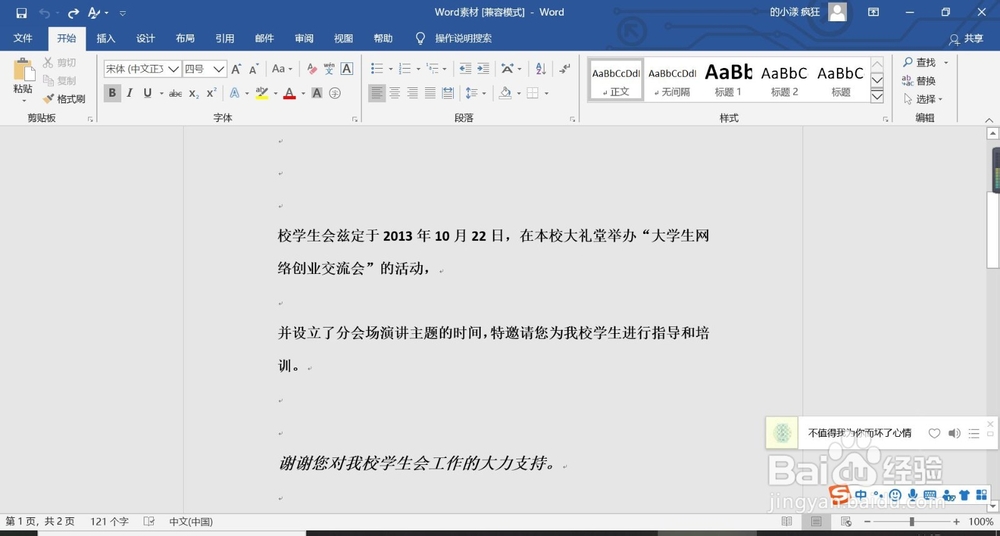Viewport: 1000px width, 536px height.
Task: Open the font name dropdown (宋体)
Action: [173, 69]
